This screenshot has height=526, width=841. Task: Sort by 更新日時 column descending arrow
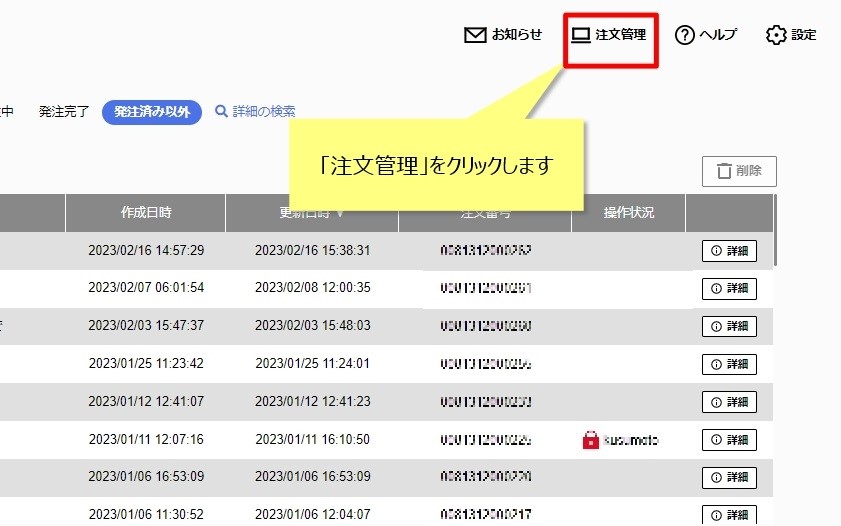(341, 213)
